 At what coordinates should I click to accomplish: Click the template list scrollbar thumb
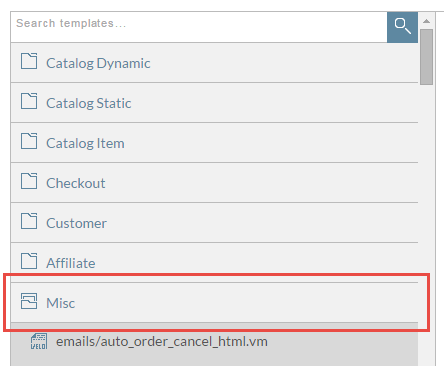426,57
